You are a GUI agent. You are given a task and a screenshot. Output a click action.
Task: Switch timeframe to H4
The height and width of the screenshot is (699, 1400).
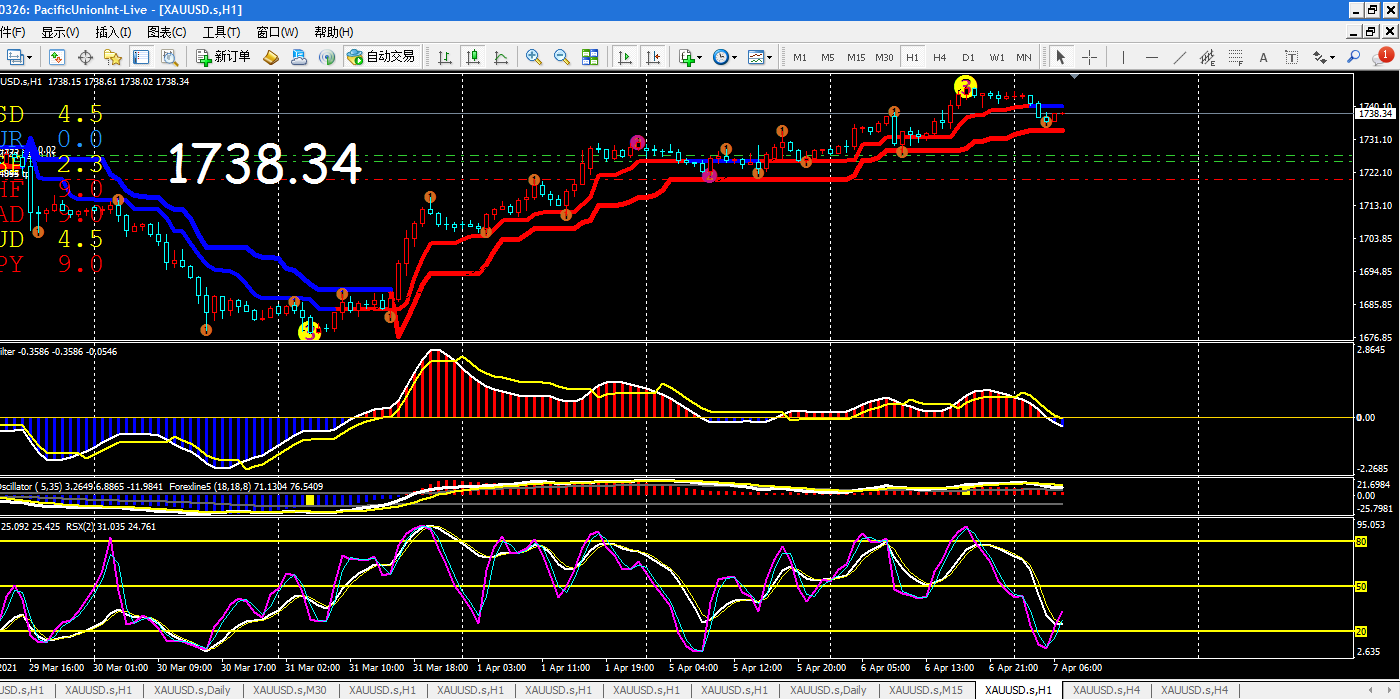coord(940,57)
